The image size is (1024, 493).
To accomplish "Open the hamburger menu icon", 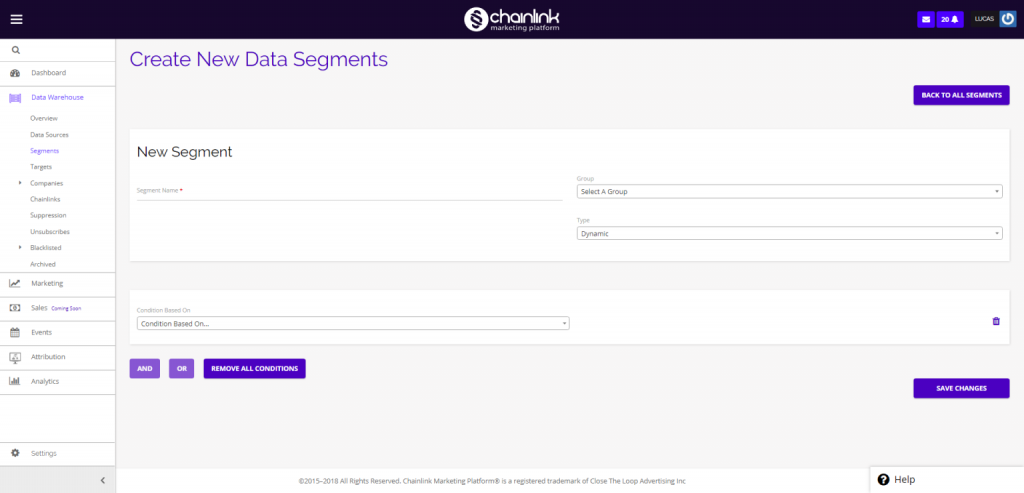I will tap(16, 19).
